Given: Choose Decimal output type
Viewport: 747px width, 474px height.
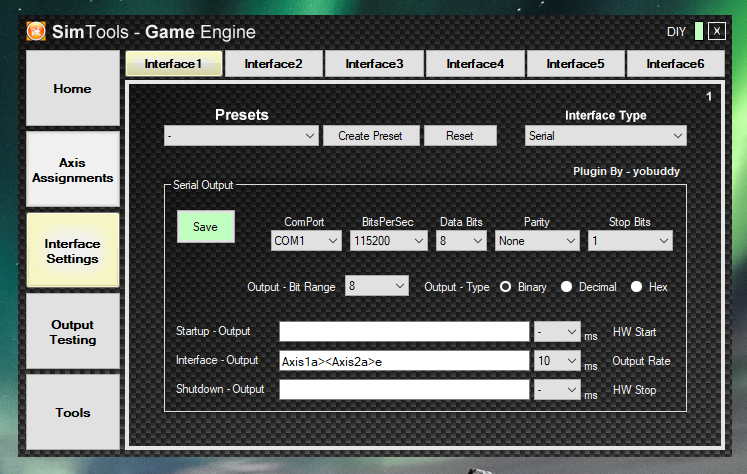Looking at the screenshot, I should pyautogui.click(x=567, y=287).
